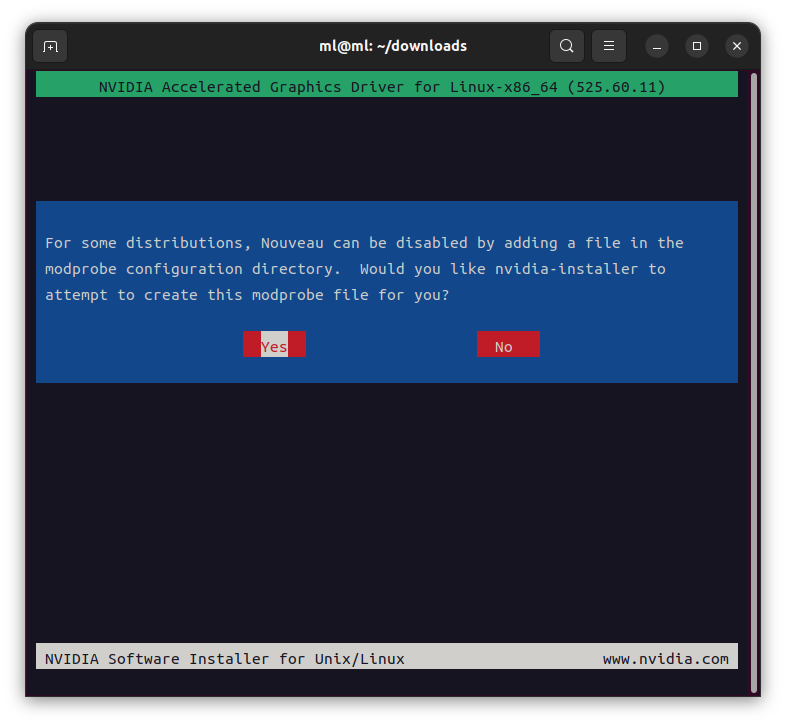The height and width of the screenshot is (725, 786).
Task: Click the 'modprobe configuration directory' message line
Action: click(355, 269)
